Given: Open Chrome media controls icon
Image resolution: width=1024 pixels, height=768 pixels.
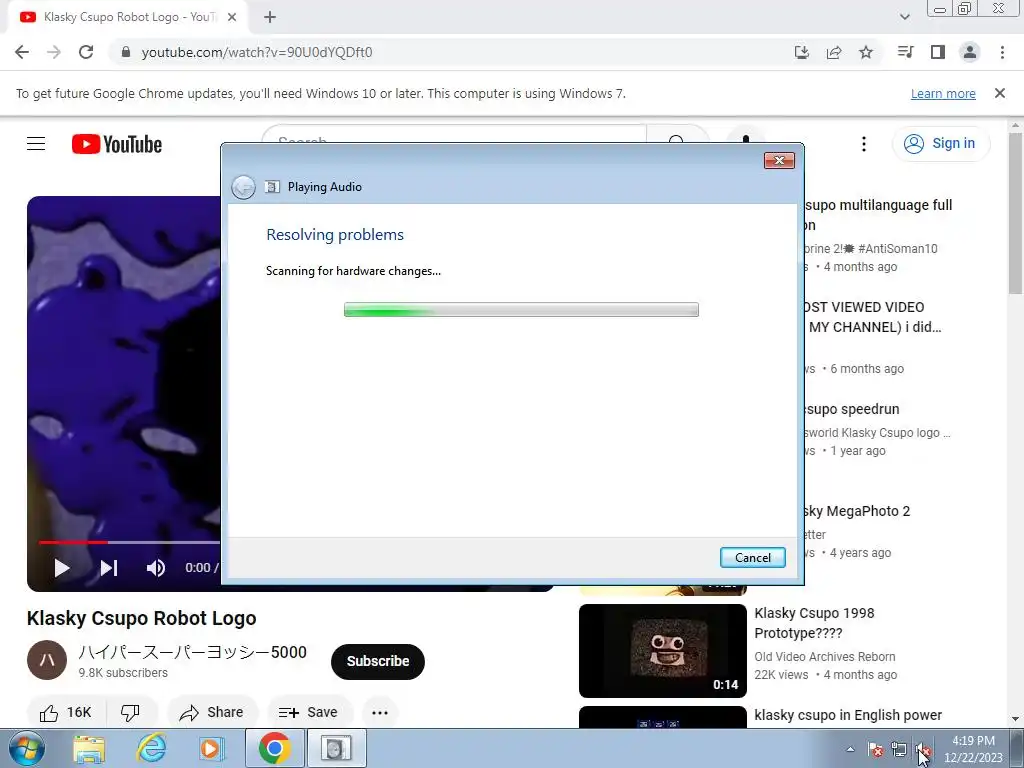Looking at the screenshot, I should [x=905, y=52].
